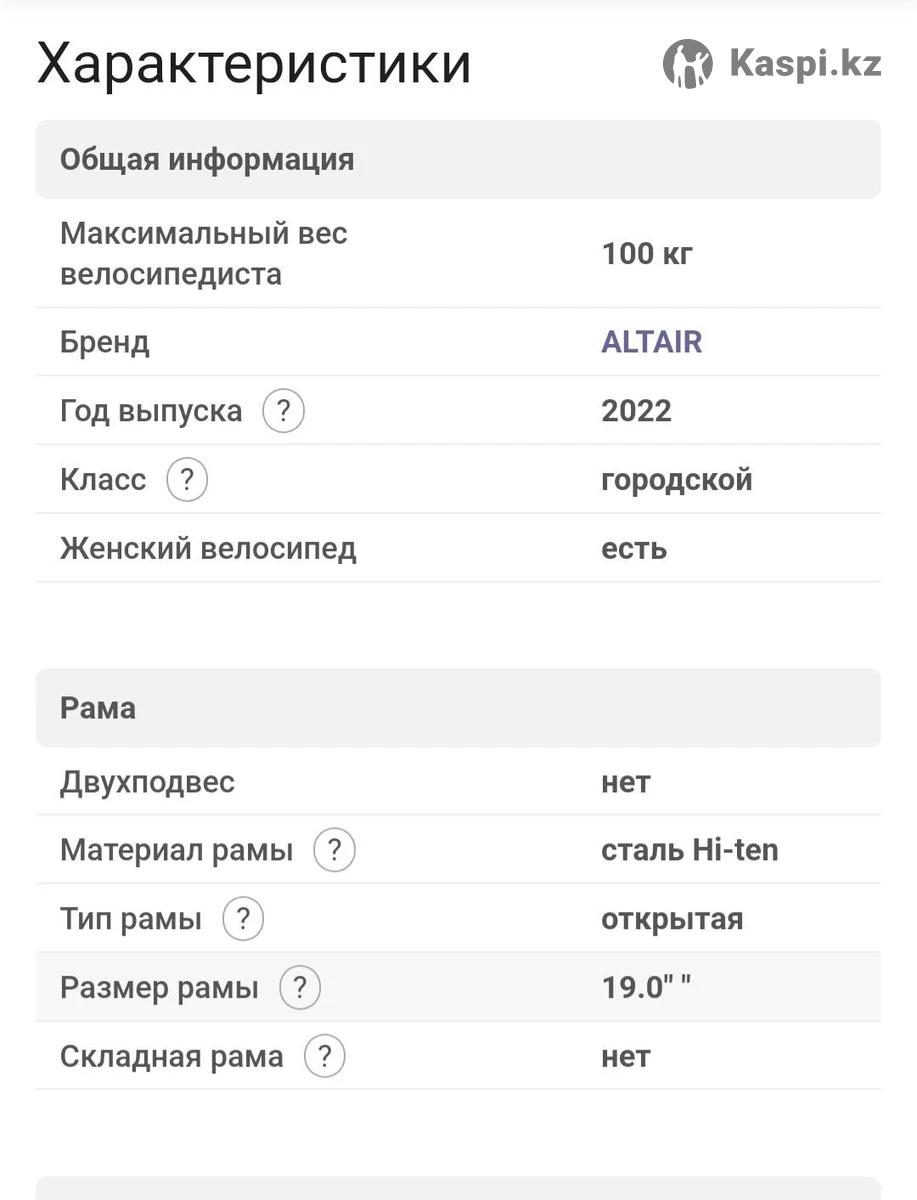917x1200 pixels.
Task: Select the Общая информация section header
Action: pos(458,160)
